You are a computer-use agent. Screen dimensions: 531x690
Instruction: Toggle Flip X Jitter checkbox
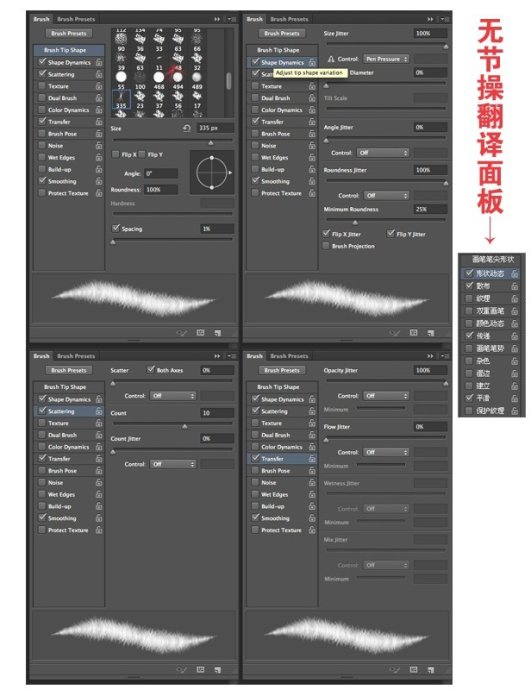326,234
